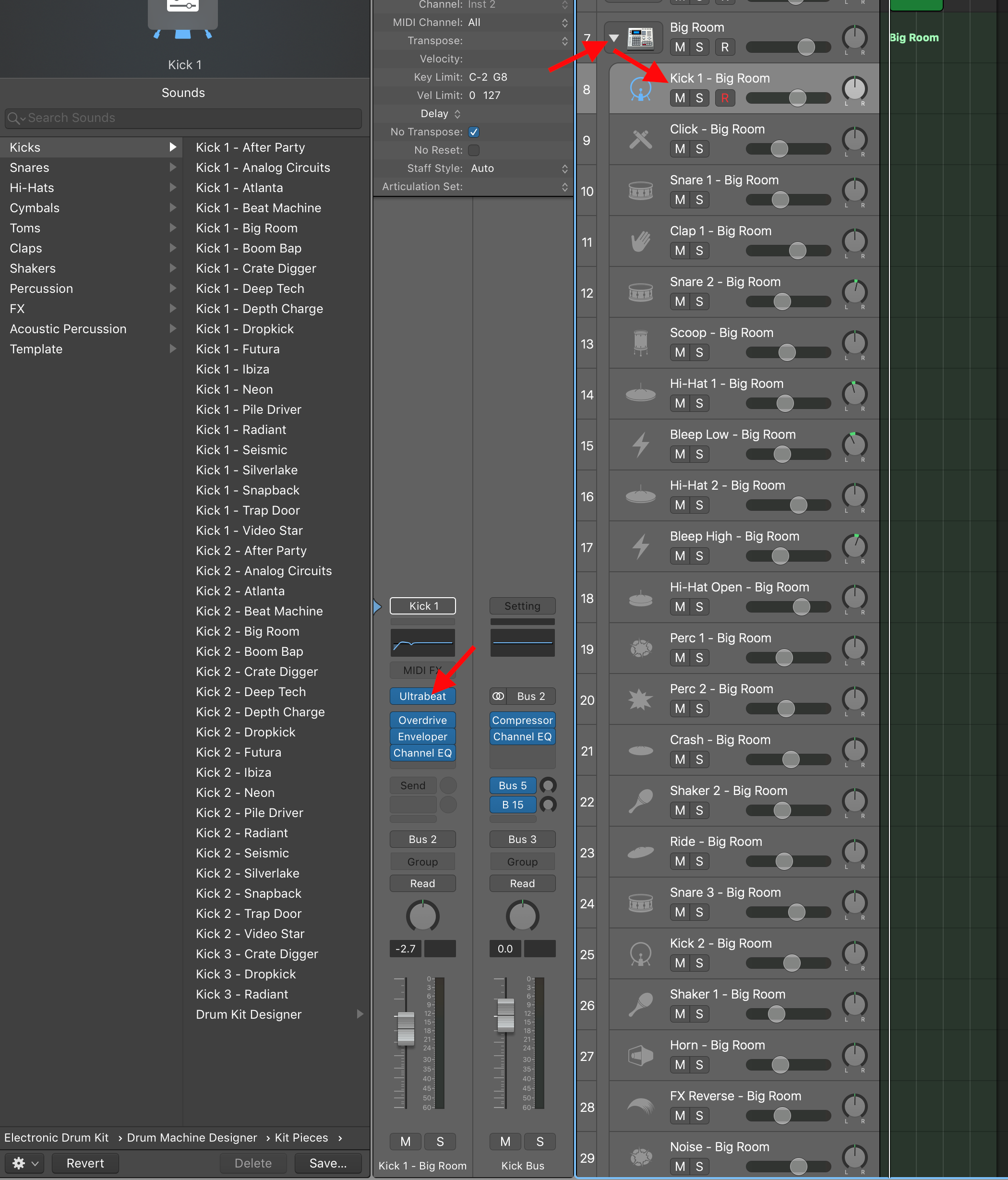This screenshot has height=1180, width=1008.
Task: Solo the Snare 2 - Big Room track
Action: coord(699,301)
